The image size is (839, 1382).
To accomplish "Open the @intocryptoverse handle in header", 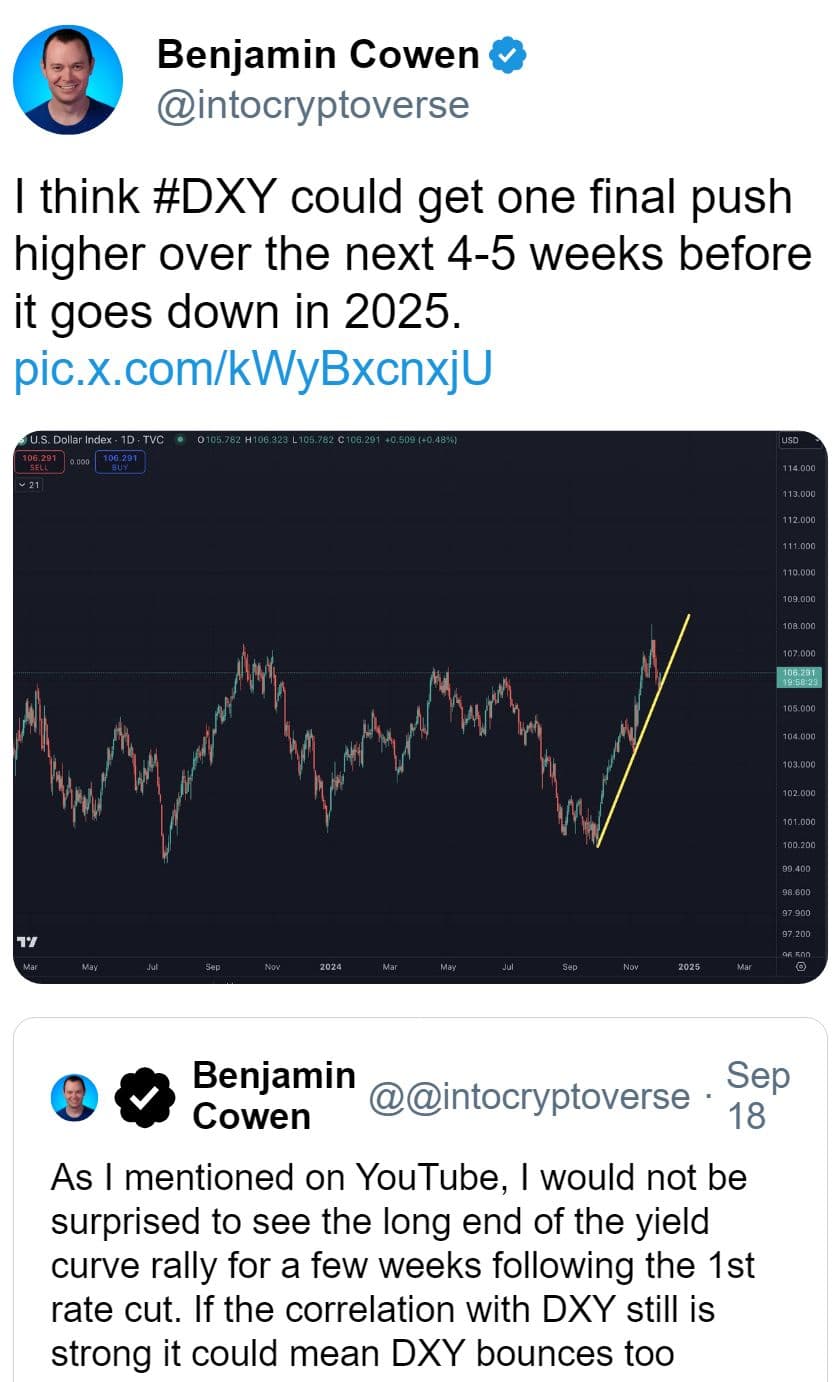I will 313,103.
